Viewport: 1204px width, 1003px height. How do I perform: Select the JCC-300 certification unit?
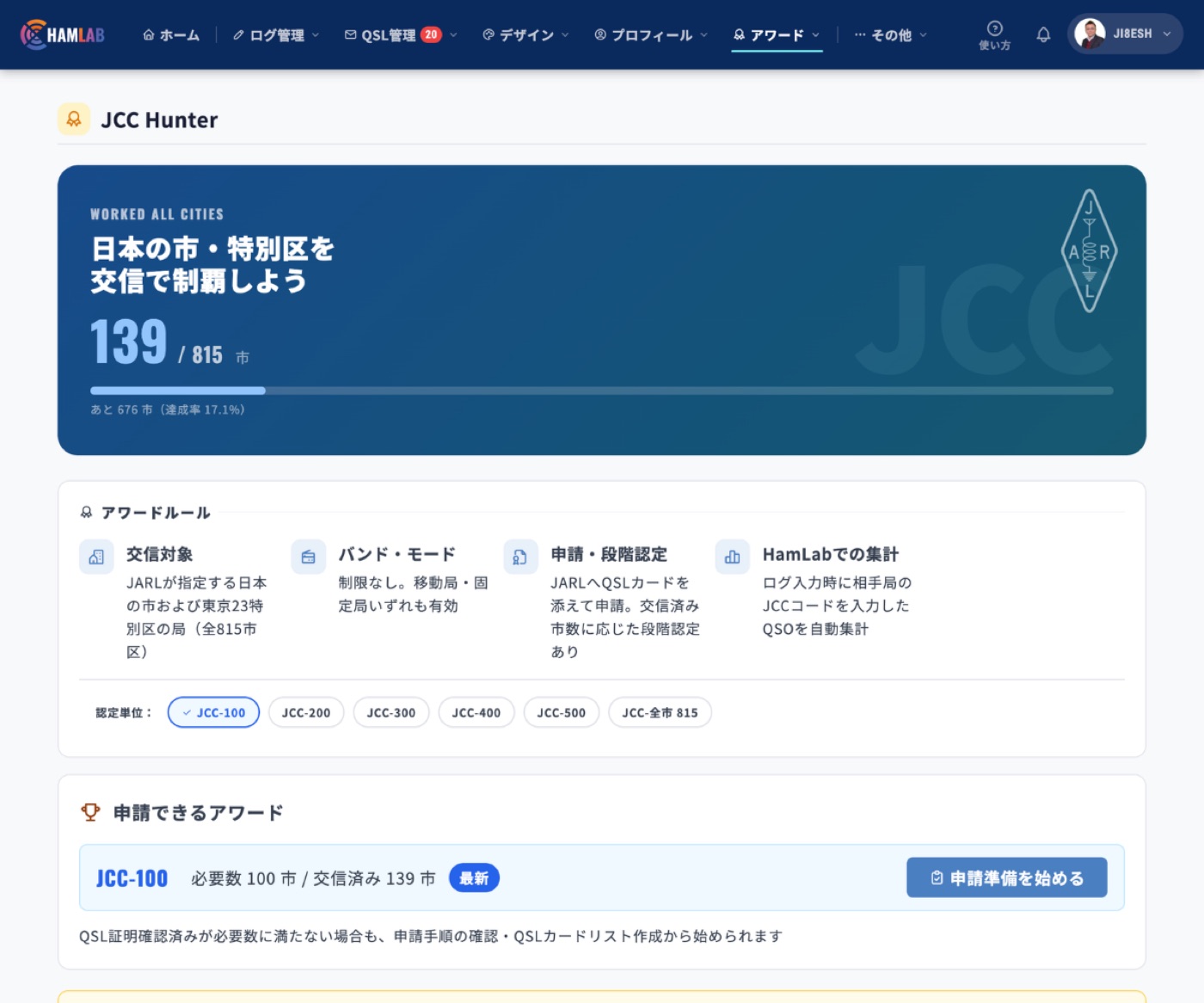coord(391,712)
